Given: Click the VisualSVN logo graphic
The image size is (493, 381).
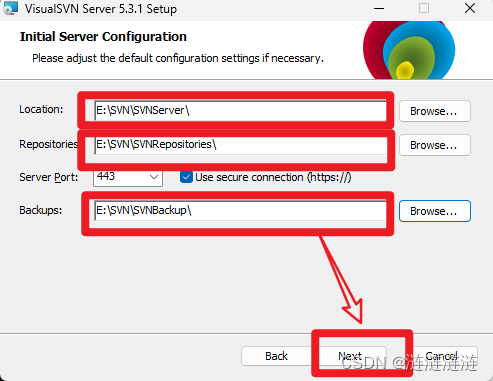Looking at the screenshot, I should coord(409,50).
